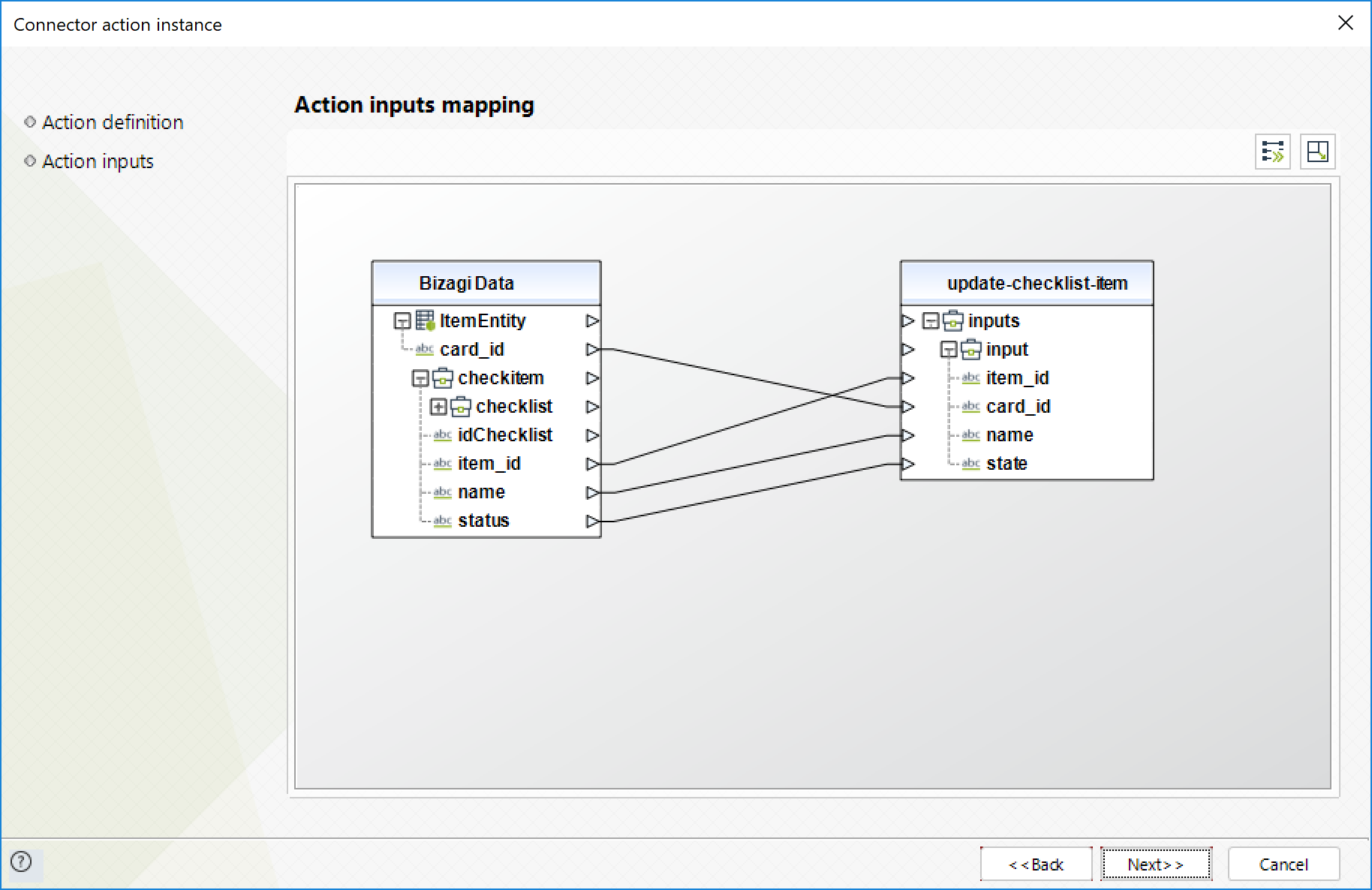Click the checklist briefcase icon
This screenshot has height=890, width=1372.
460,406
